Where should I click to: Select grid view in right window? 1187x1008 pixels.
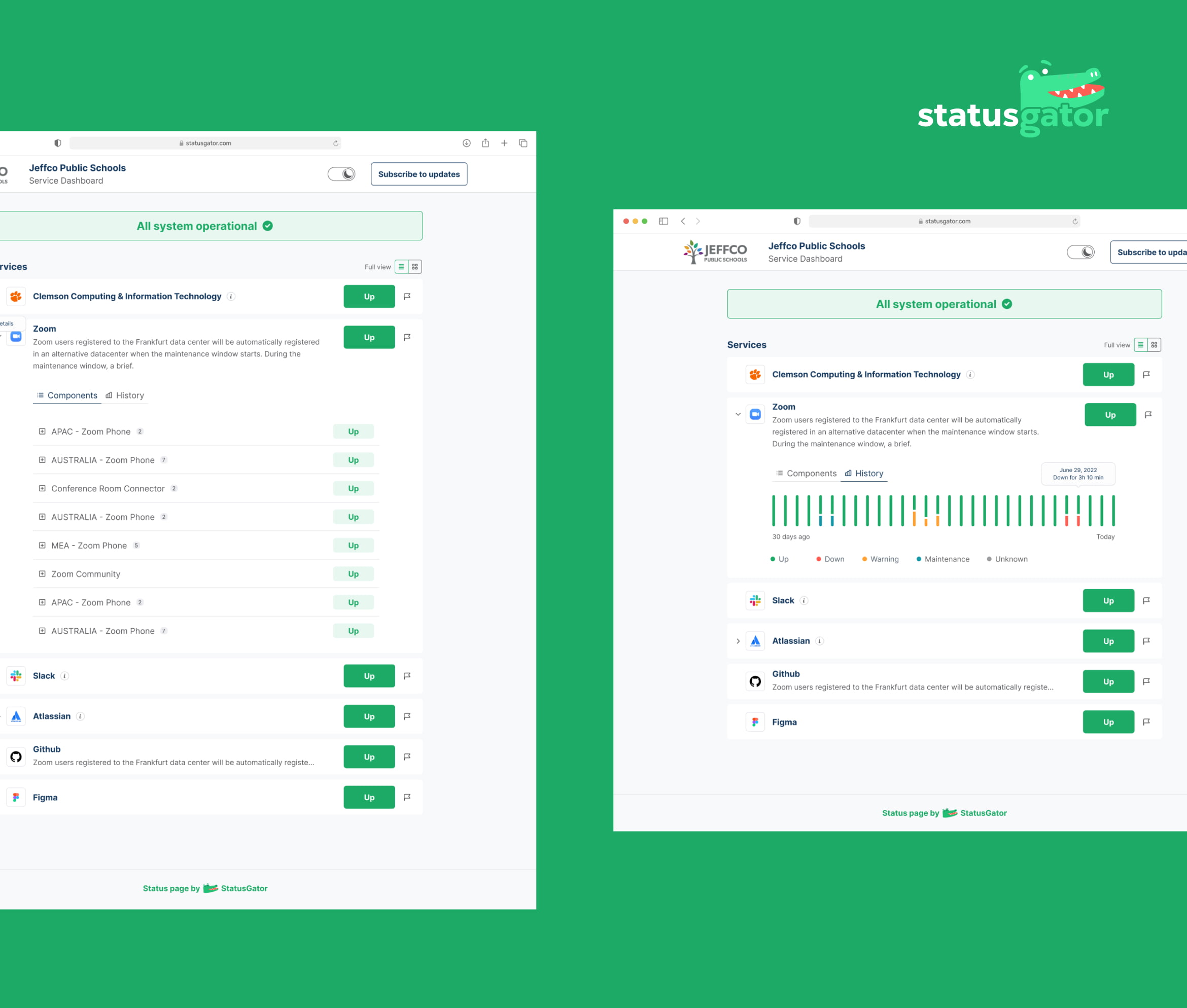1155,345
